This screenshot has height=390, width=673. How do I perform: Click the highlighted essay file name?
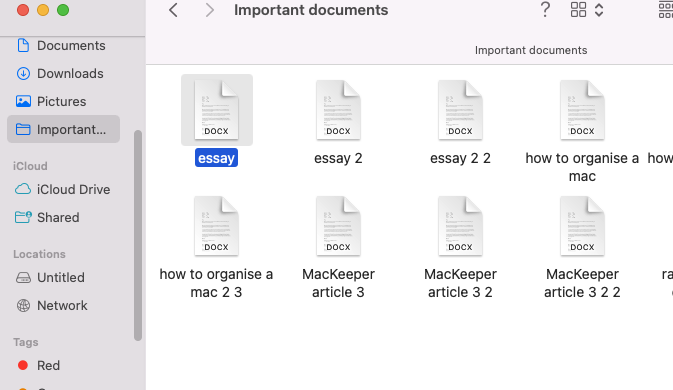[x=216, y=158]
